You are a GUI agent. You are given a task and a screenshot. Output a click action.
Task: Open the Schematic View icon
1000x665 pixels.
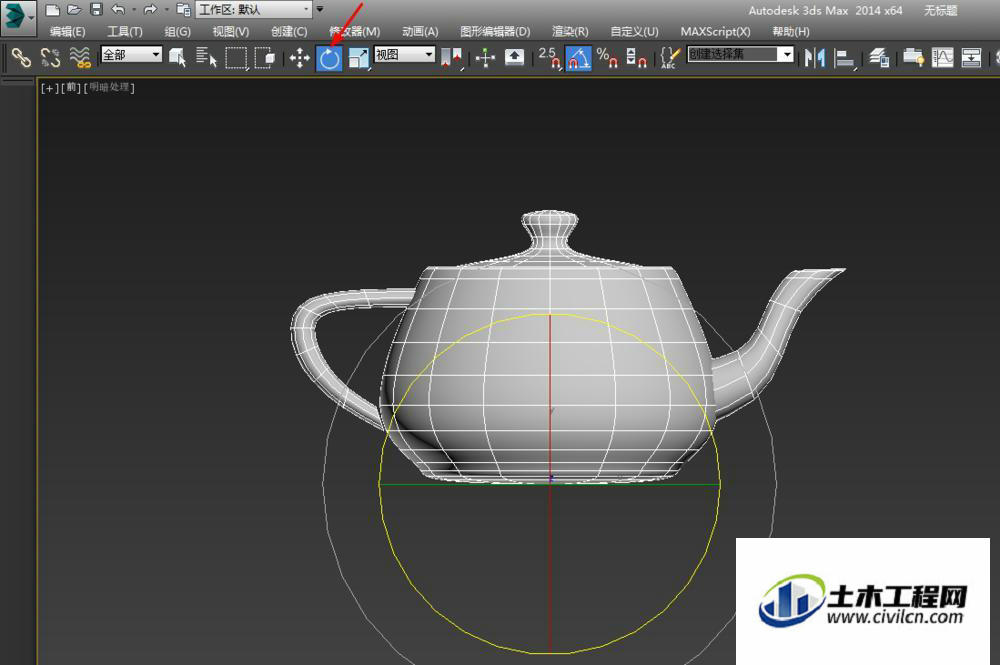pos(971,58)
